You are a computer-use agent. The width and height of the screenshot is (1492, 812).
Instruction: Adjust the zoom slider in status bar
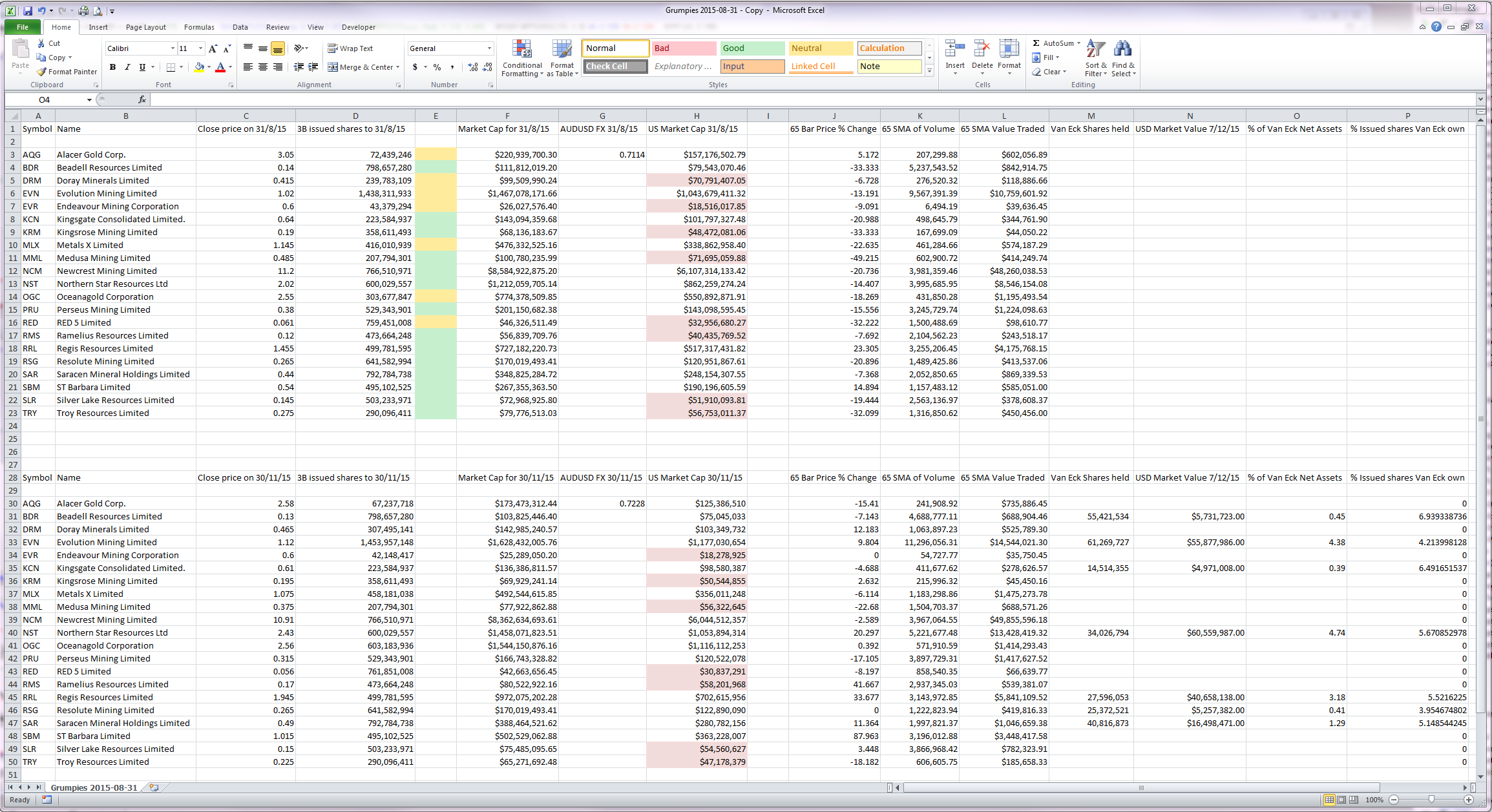pos(1431,800)
